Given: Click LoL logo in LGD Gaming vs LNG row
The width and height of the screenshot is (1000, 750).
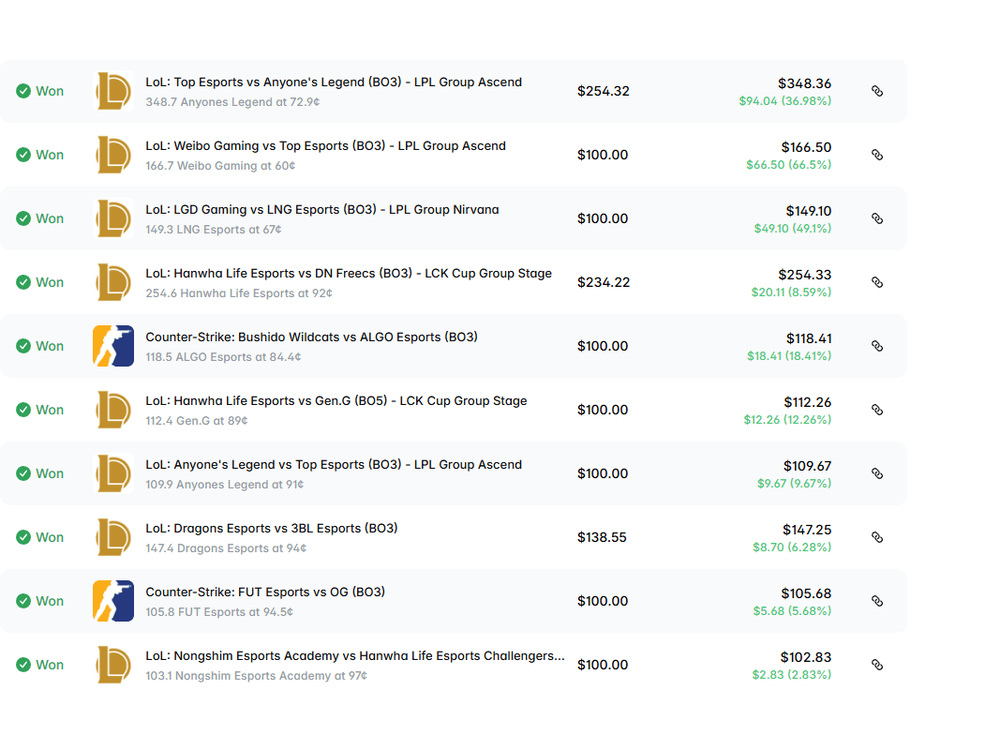Looking at the screenshot, I should [114, 218].
